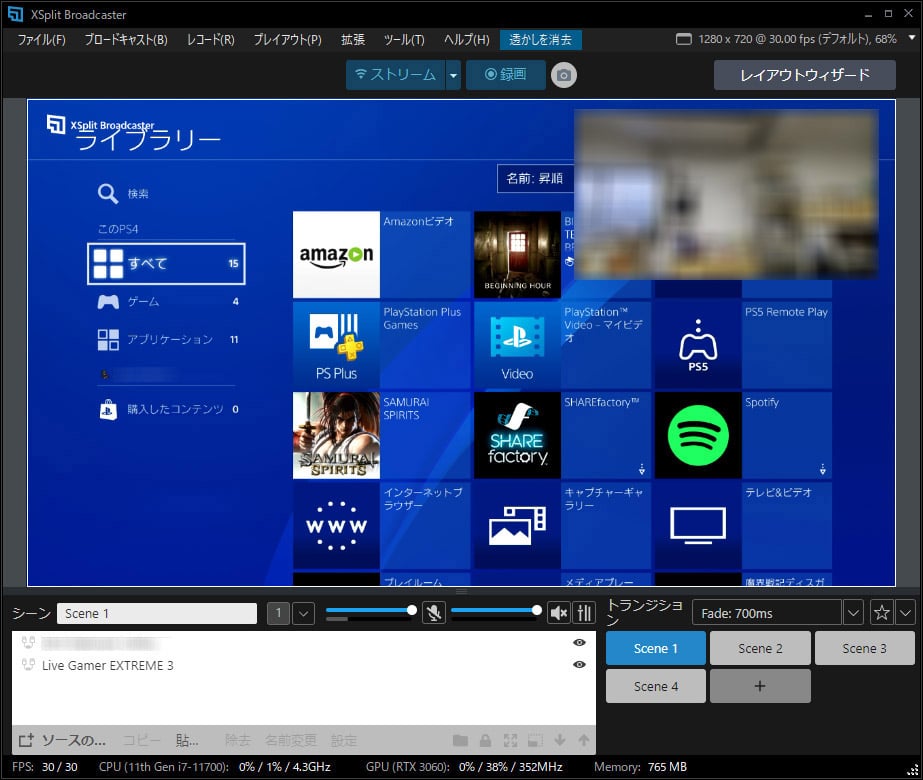This screenshot has height=780, width=923.
Task: Click the speaker volume slider
Action: (496, 610)
